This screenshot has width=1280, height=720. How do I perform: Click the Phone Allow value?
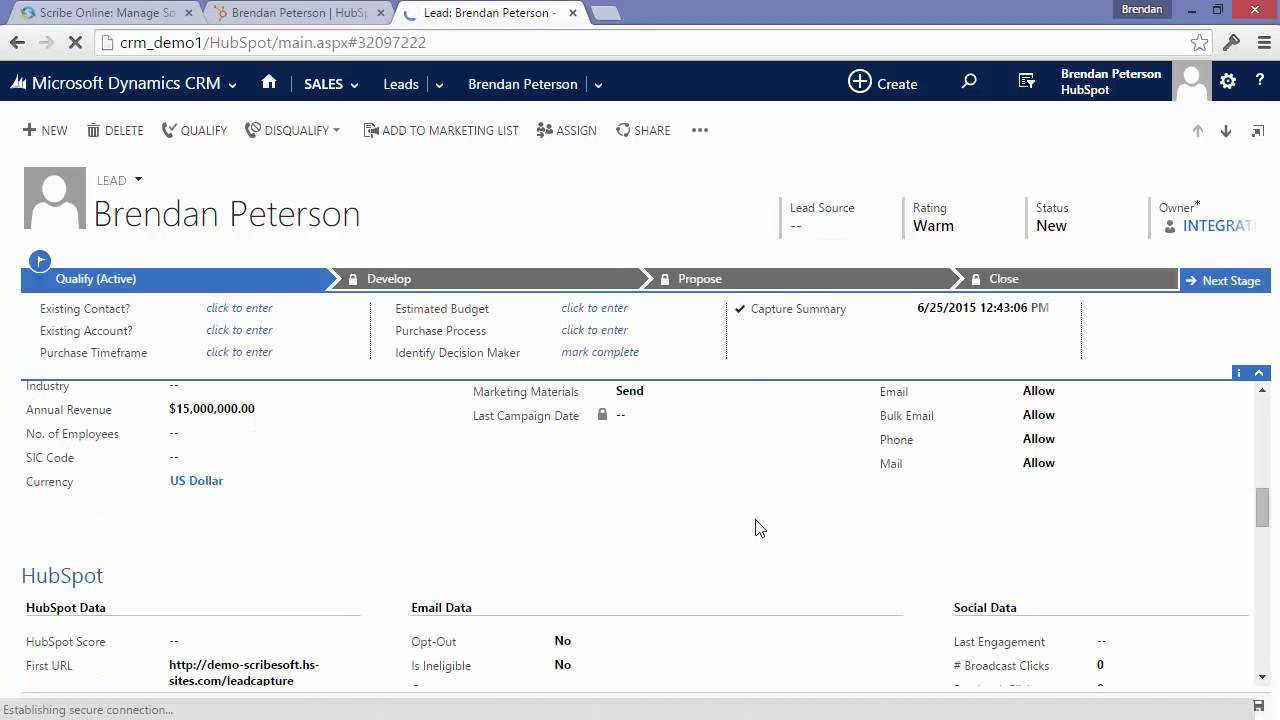tap(1039, 439)
